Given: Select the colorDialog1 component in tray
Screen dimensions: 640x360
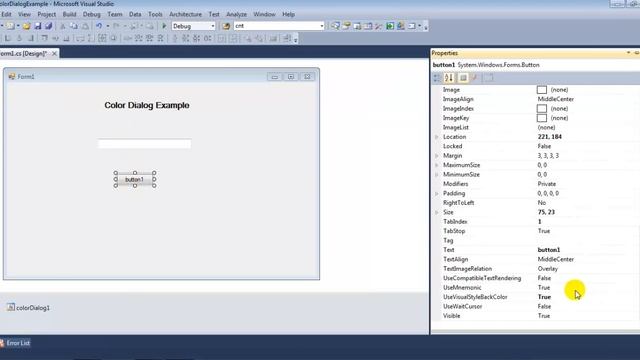Looking at the screenshot, I should [x=29, y=308].
